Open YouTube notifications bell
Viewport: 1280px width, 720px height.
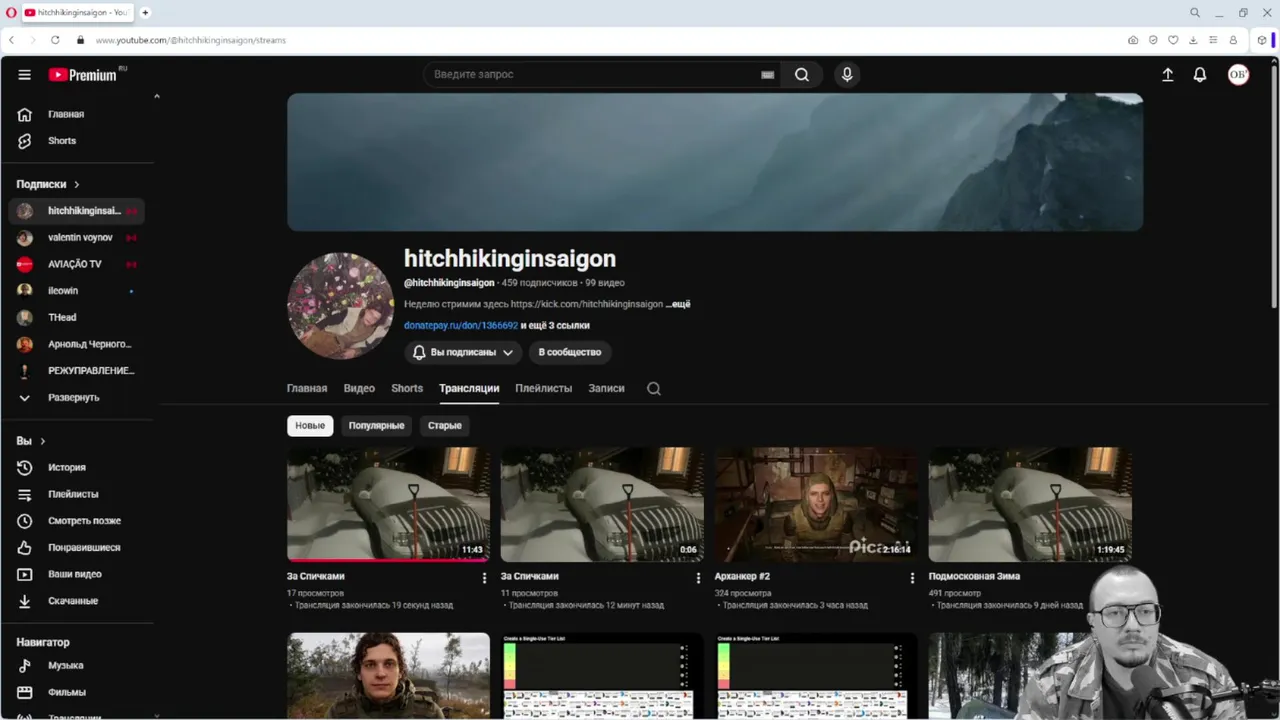coord(1200,75)
